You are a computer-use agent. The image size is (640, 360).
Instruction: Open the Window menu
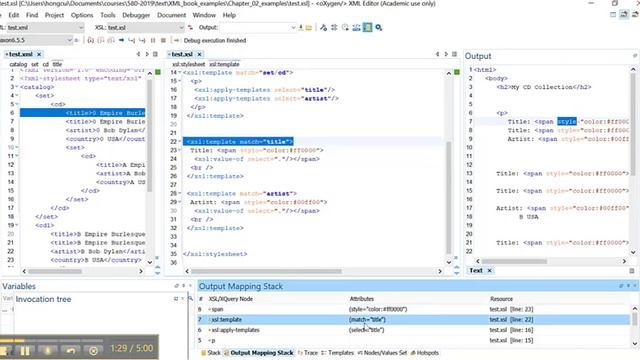tap(204, 15)
